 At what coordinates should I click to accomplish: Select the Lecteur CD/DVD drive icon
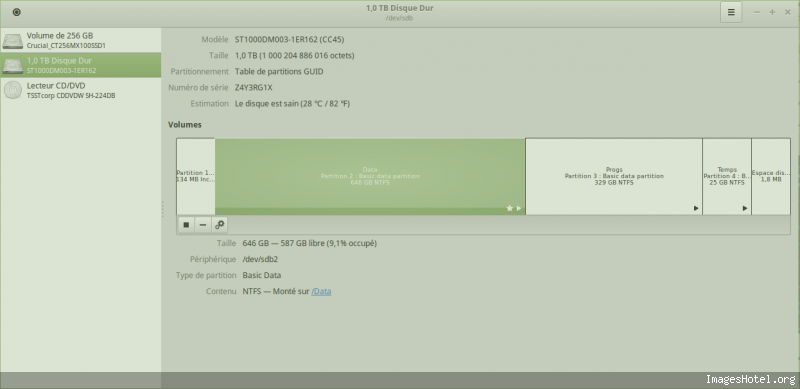coord(13,90)
